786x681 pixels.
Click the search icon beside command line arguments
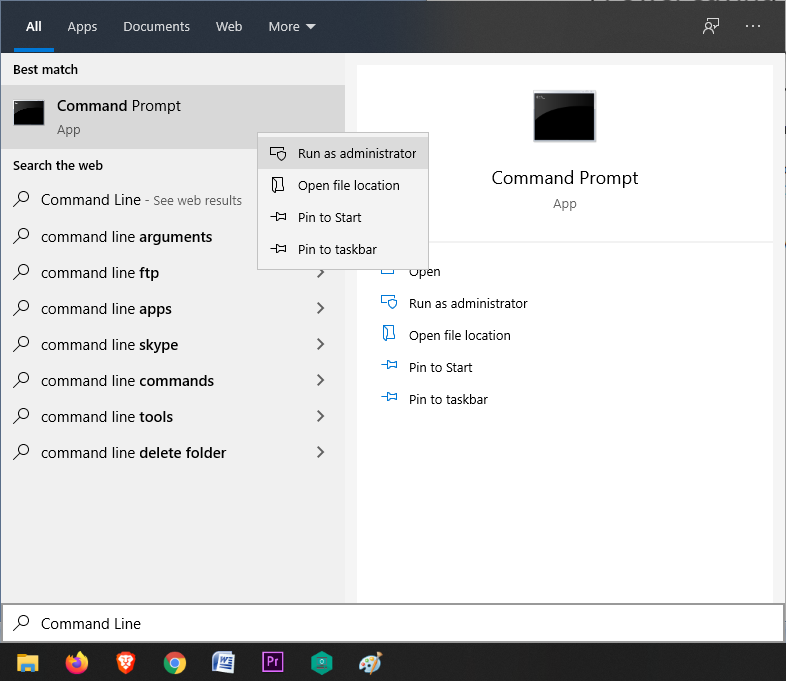22,236
